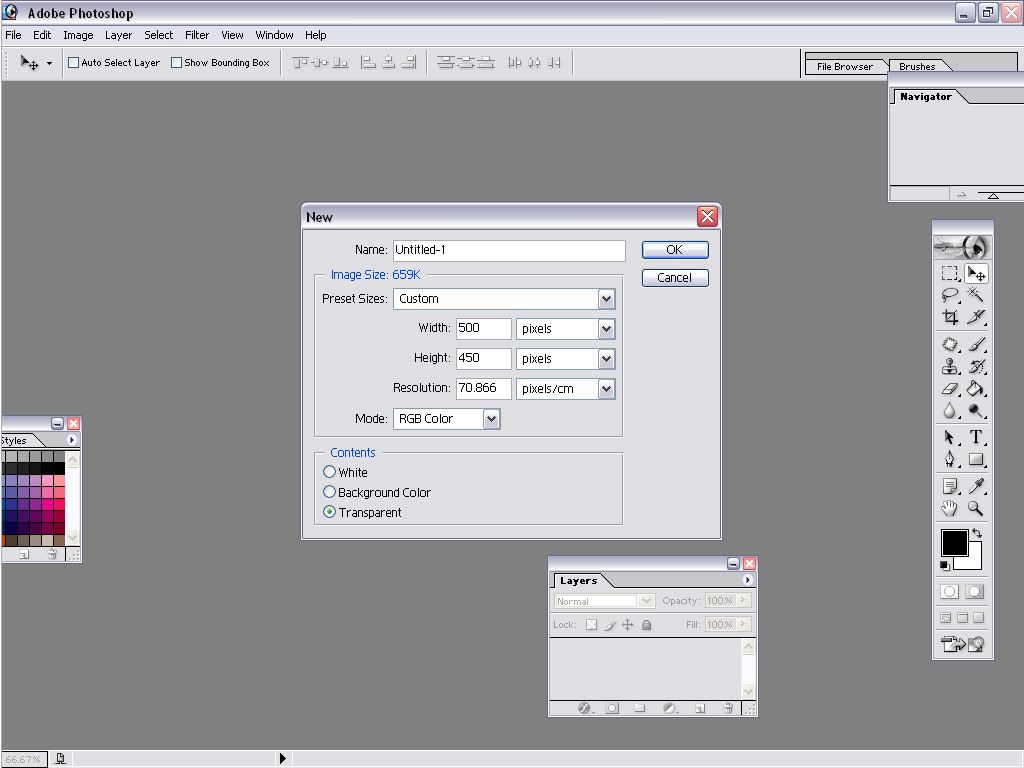Image resolution: width=1024 pixels, height=768 pixels.
Task: Open the Styles panel flyout menu
Action: pyautogui.click(x=72, y=440)
